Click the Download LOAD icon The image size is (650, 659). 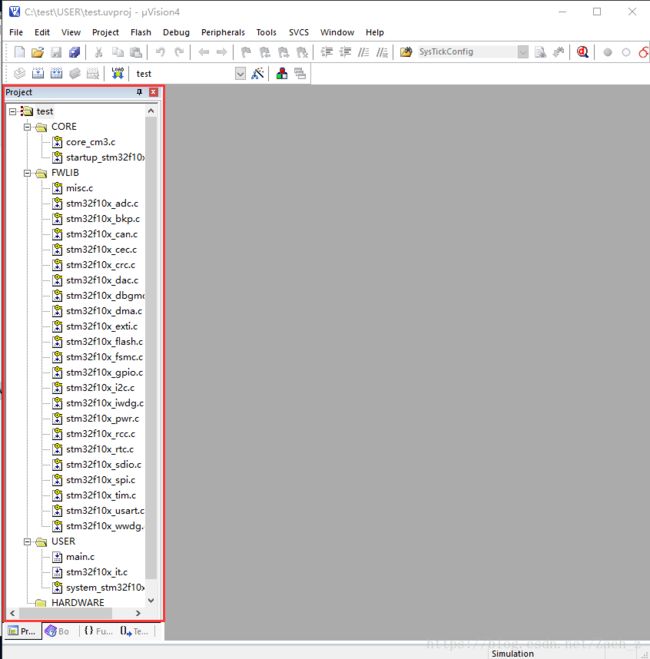point(118,73)
